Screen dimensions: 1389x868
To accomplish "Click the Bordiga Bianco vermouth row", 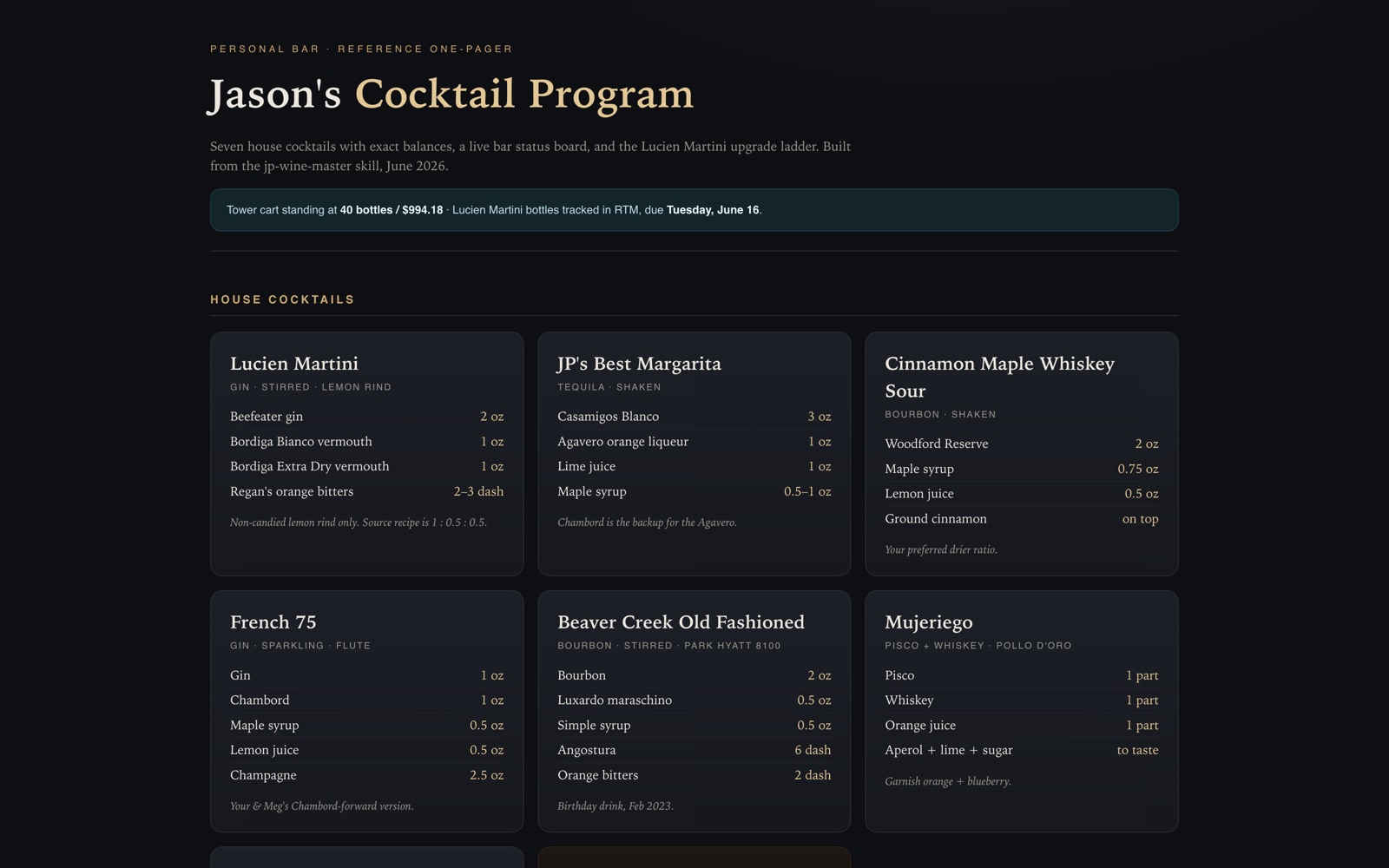I will 366,442.
